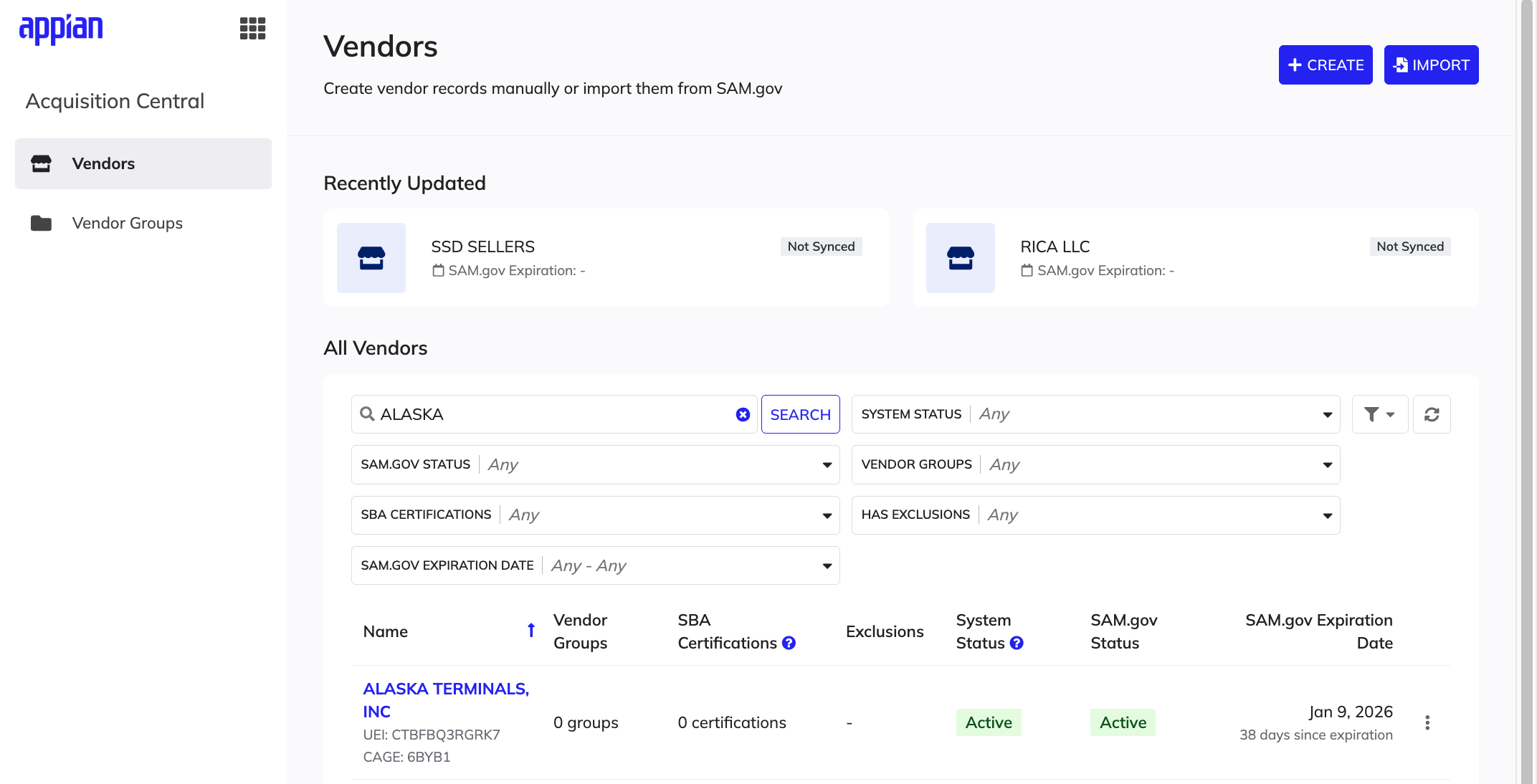
Task: Open the SSD SELLERS recently updated card
Action: [606, 258]
